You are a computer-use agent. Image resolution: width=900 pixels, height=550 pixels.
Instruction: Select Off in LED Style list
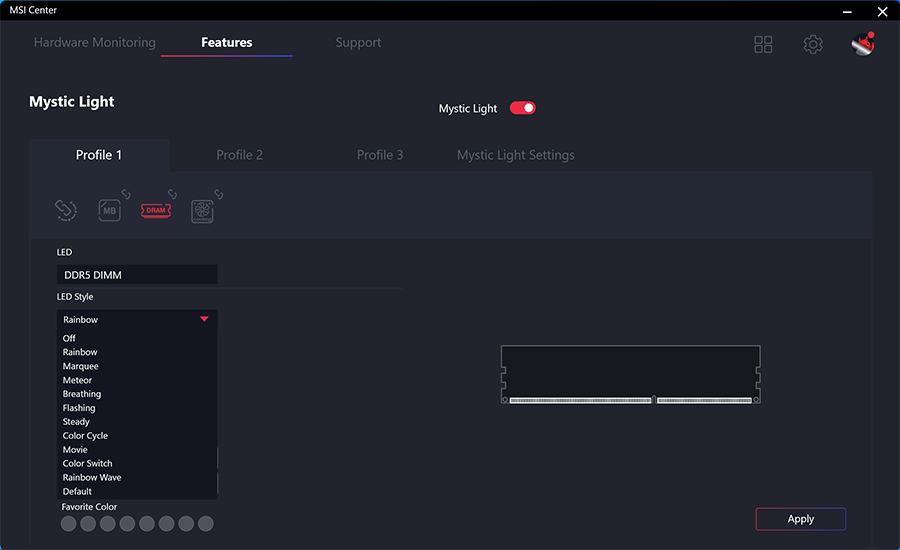[x=69, y=338]
